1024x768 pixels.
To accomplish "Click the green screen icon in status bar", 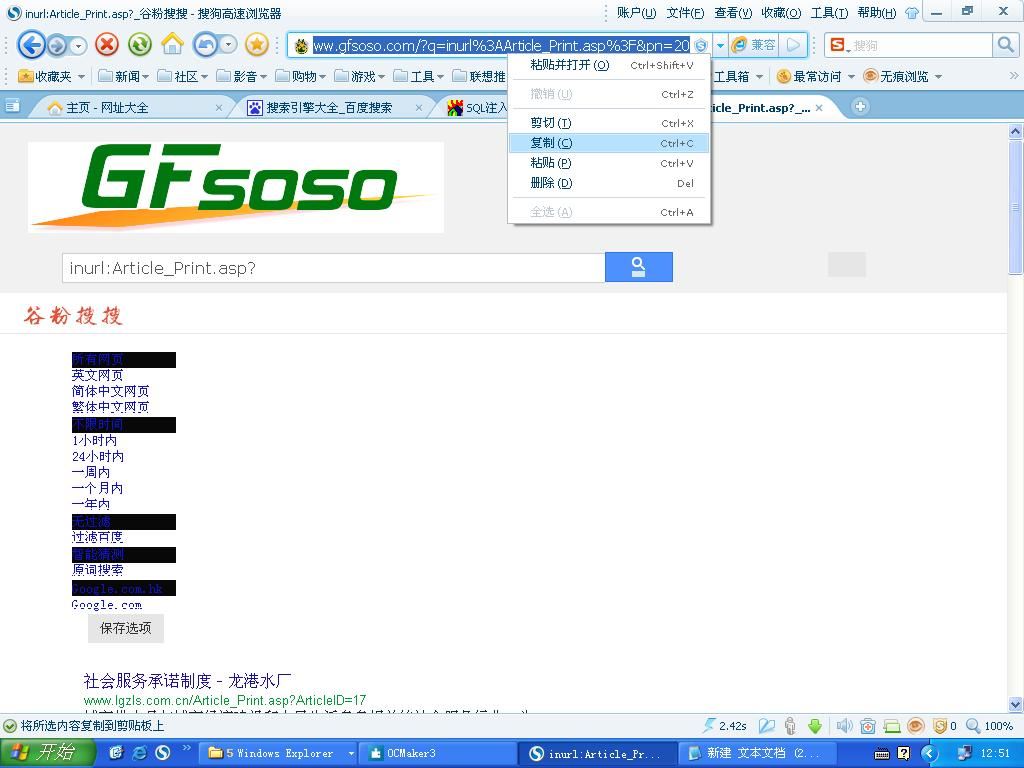I will [892, 726].
